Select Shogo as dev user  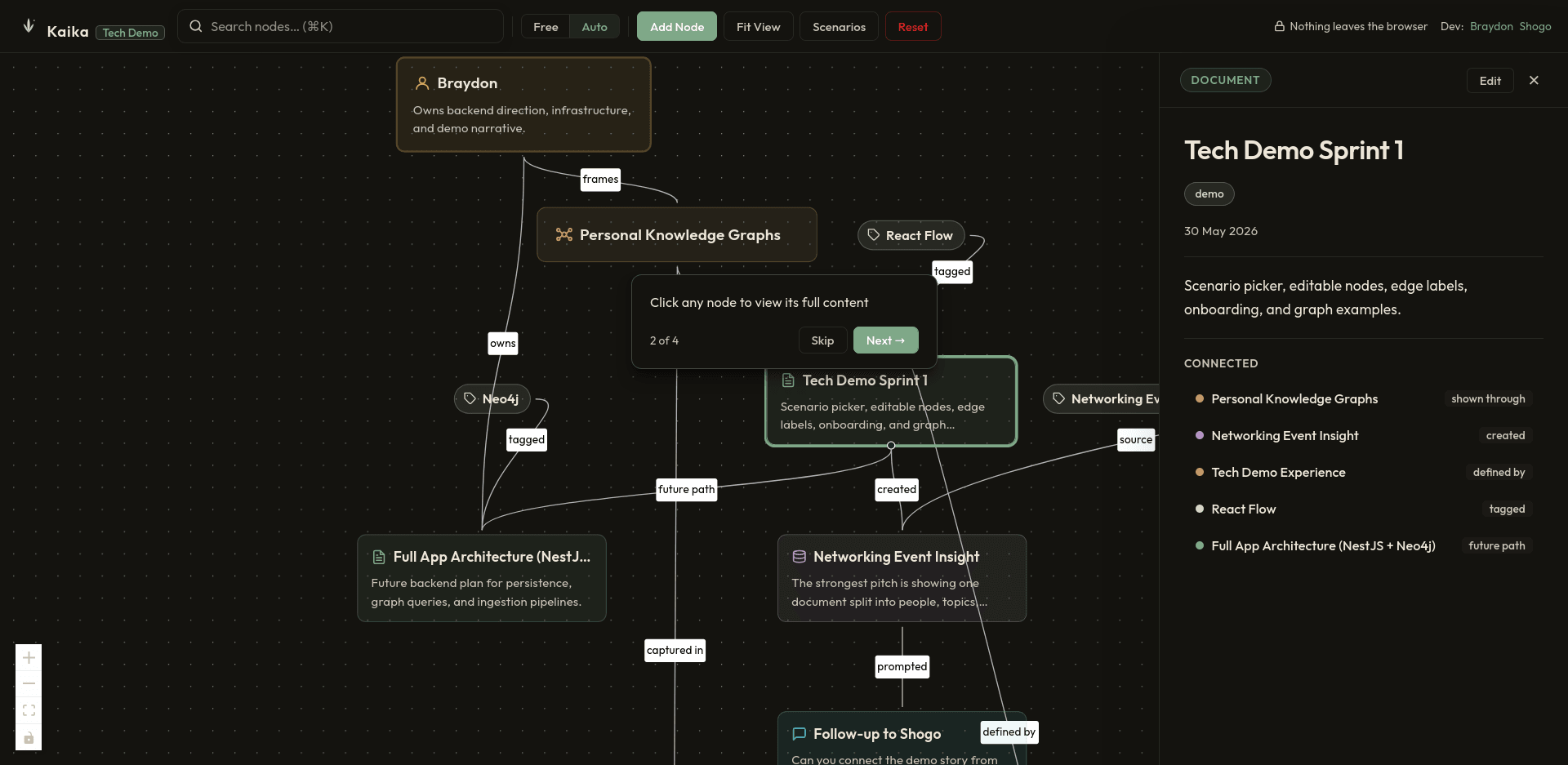1535,26
